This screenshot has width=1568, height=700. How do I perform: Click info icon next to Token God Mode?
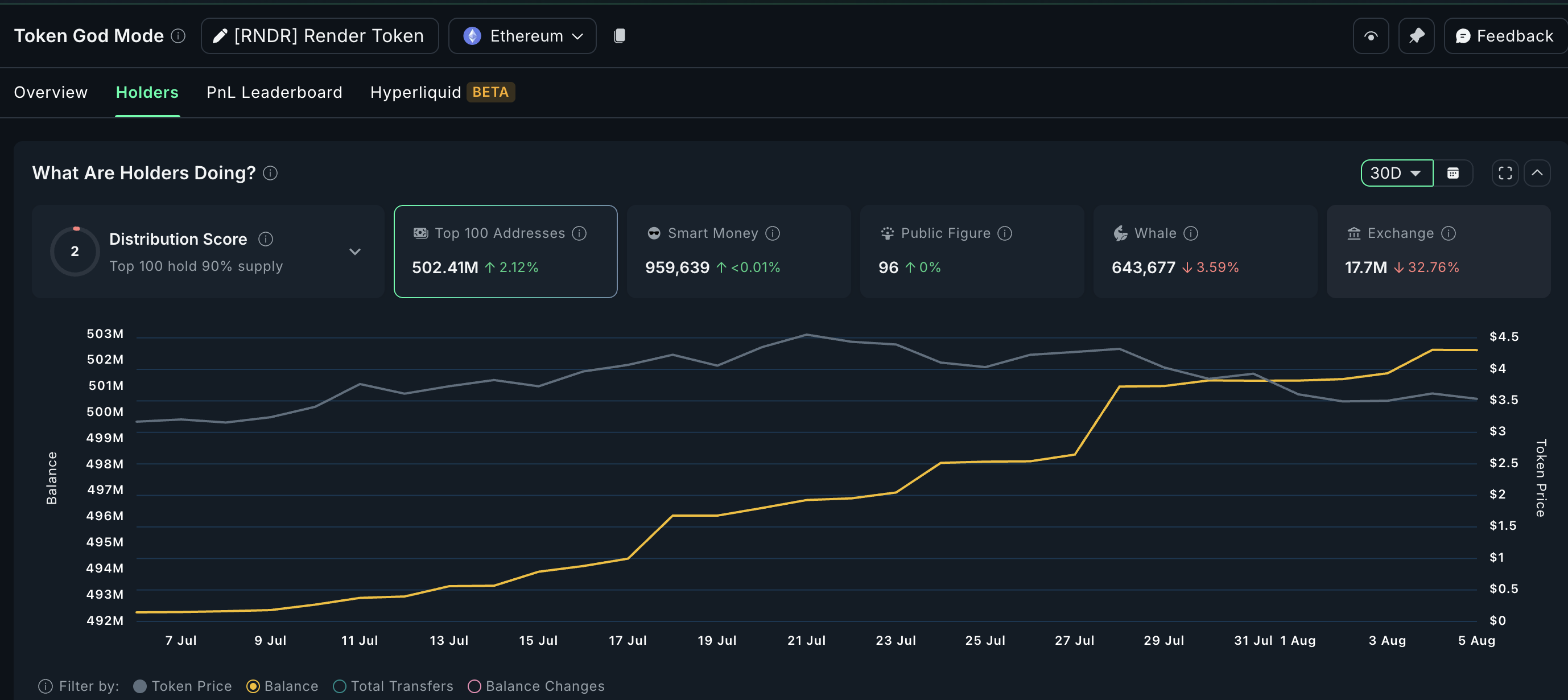[x=178, y=36]
